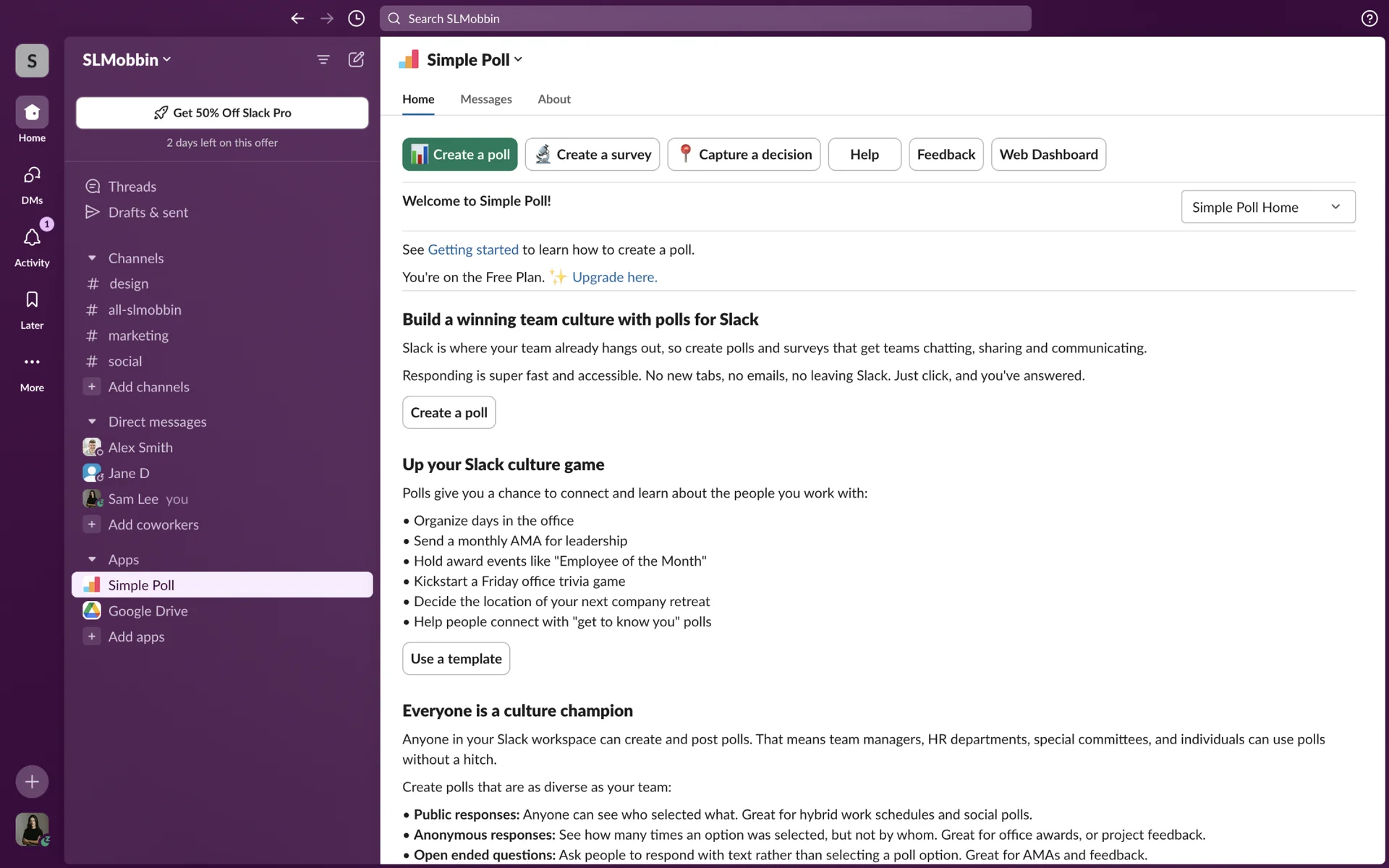Click the Search SLMobbin field
This screenshot has height=868, width=1389.
pyautogui.click(x=705, y=19)
